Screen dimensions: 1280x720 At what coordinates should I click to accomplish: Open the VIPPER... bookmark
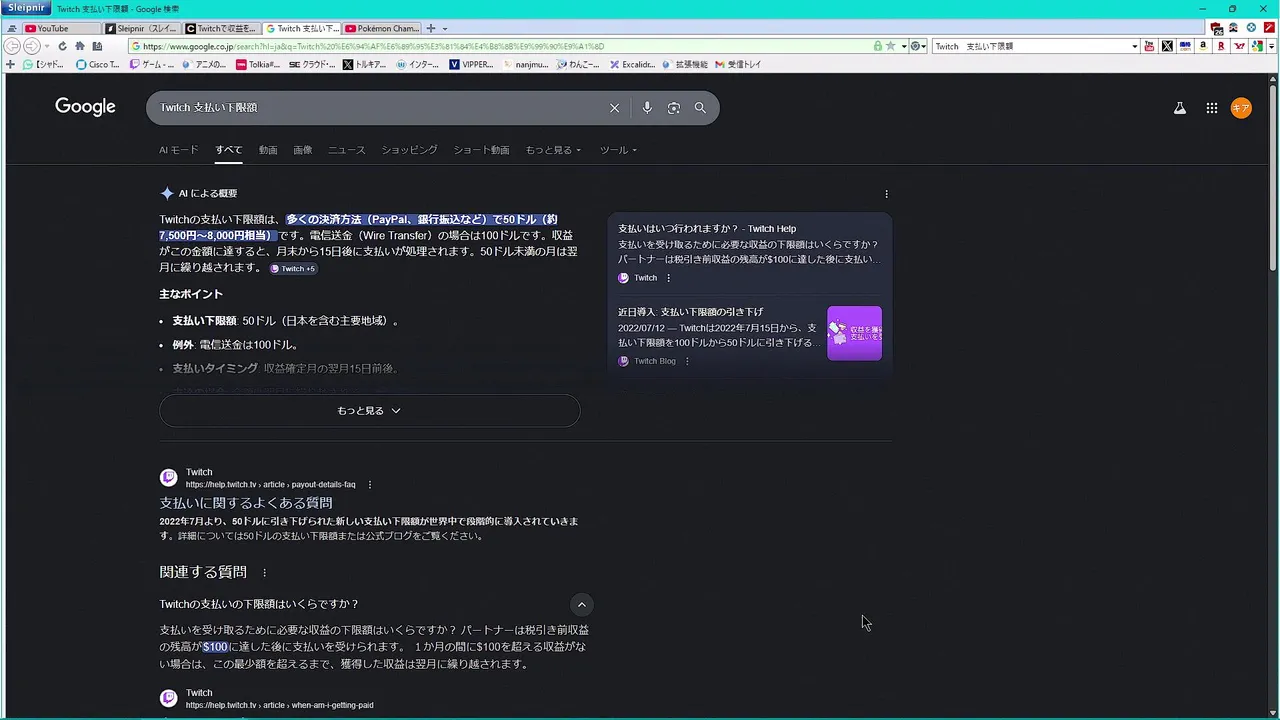tap(471, 64)
